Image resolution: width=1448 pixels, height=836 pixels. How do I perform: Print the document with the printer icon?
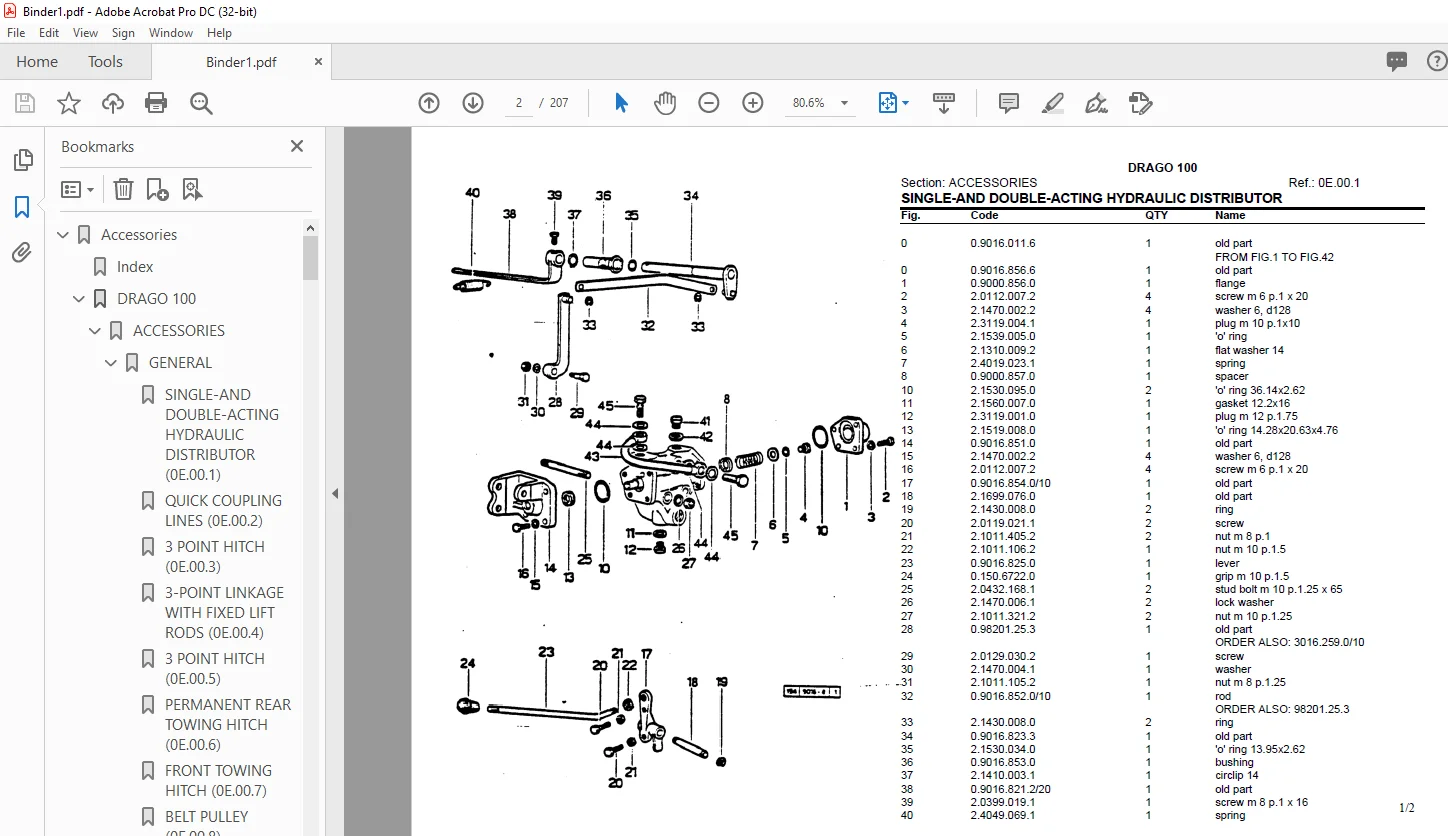(x=156, y=103)
